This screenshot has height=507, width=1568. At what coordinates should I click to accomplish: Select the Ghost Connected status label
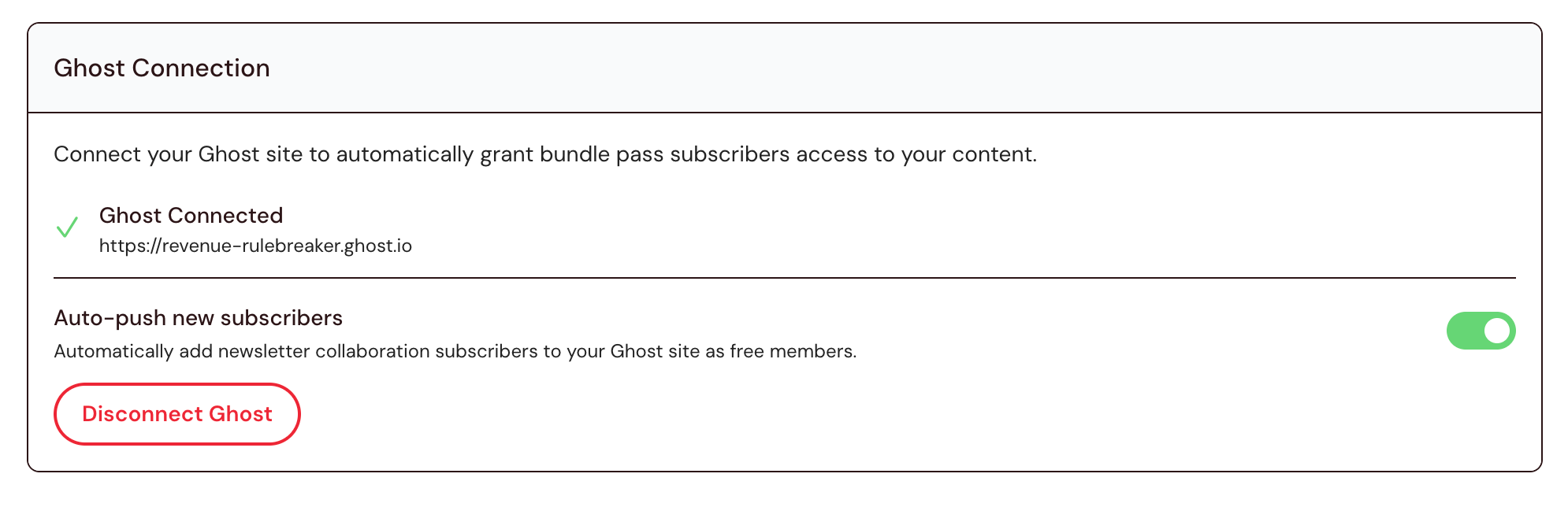click(x=191, y=216)
